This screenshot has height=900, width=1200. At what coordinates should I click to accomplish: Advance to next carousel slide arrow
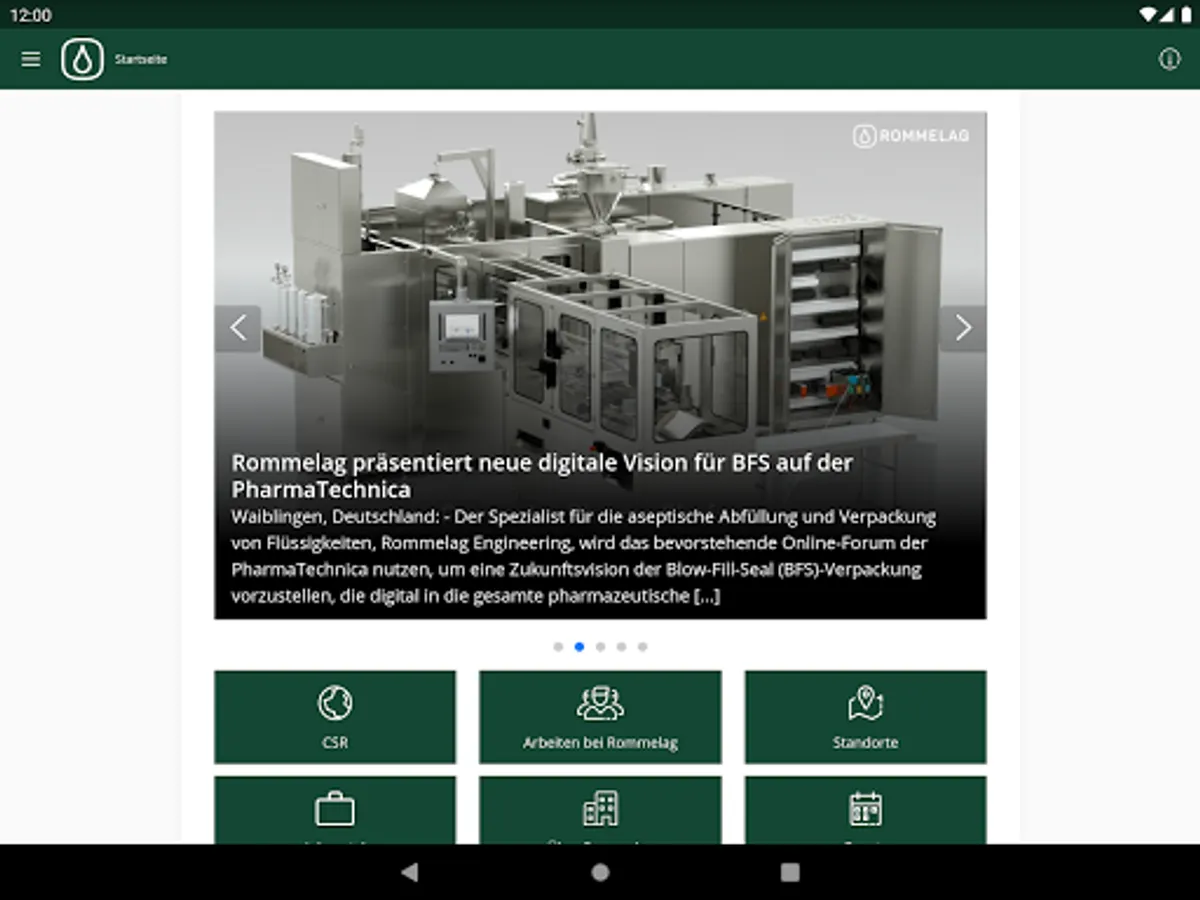[963, 327]
